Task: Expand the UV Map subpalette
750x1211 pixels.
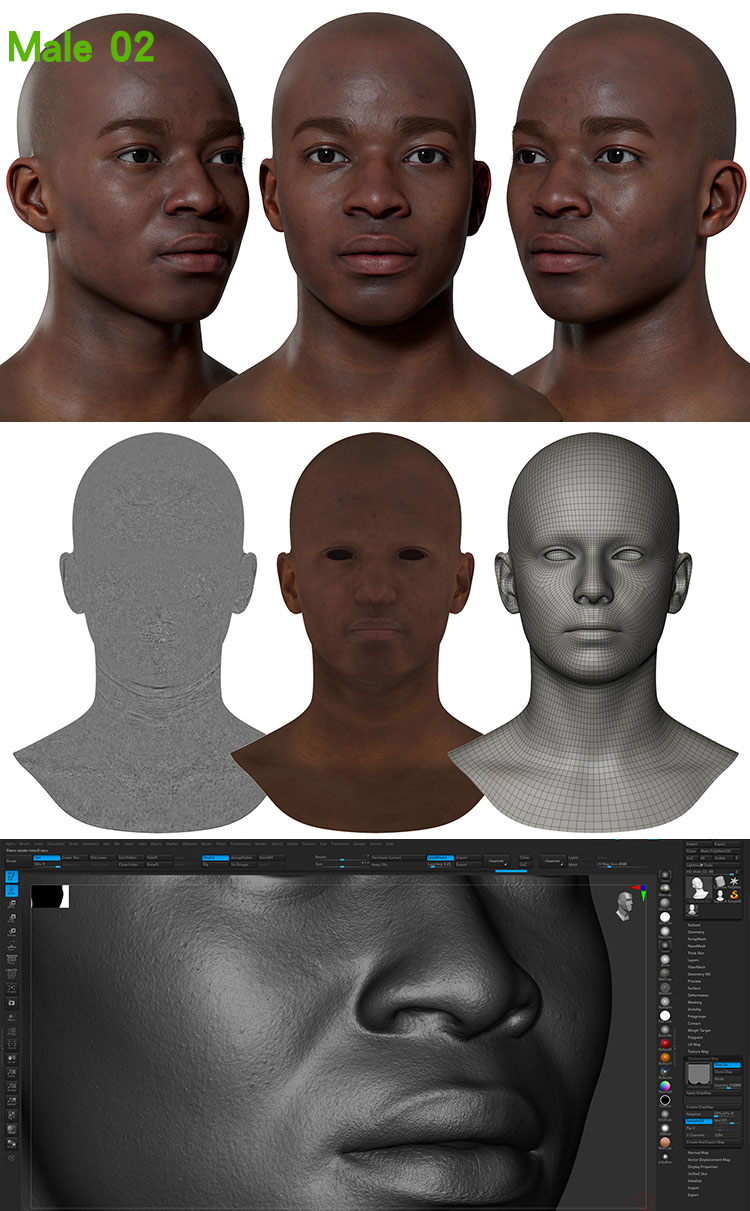Action: (694, 1045)
